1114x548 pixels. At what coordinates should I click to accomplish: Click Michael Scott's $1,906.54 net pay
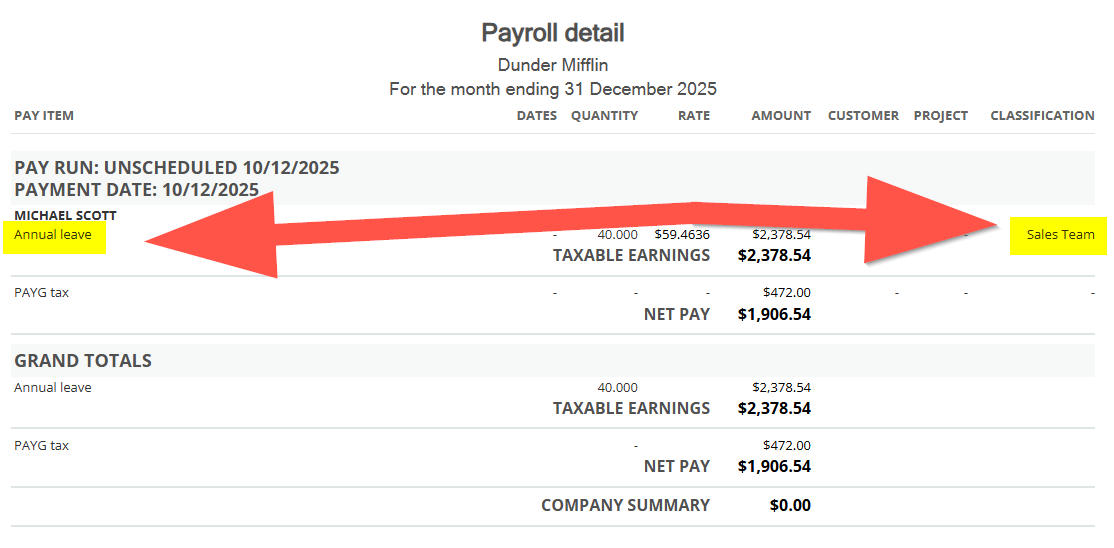click(774, 314)
